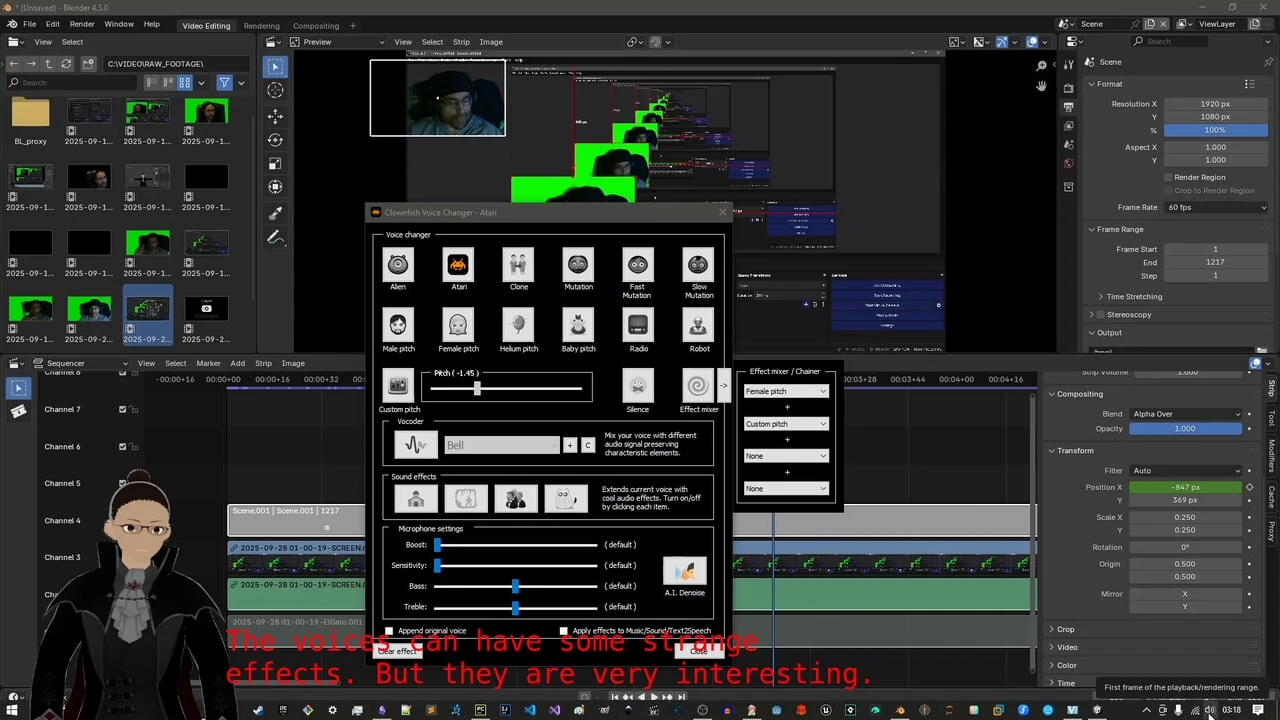Select the Silence voice icon
The image size is (1280, 720).
point(637,385)
